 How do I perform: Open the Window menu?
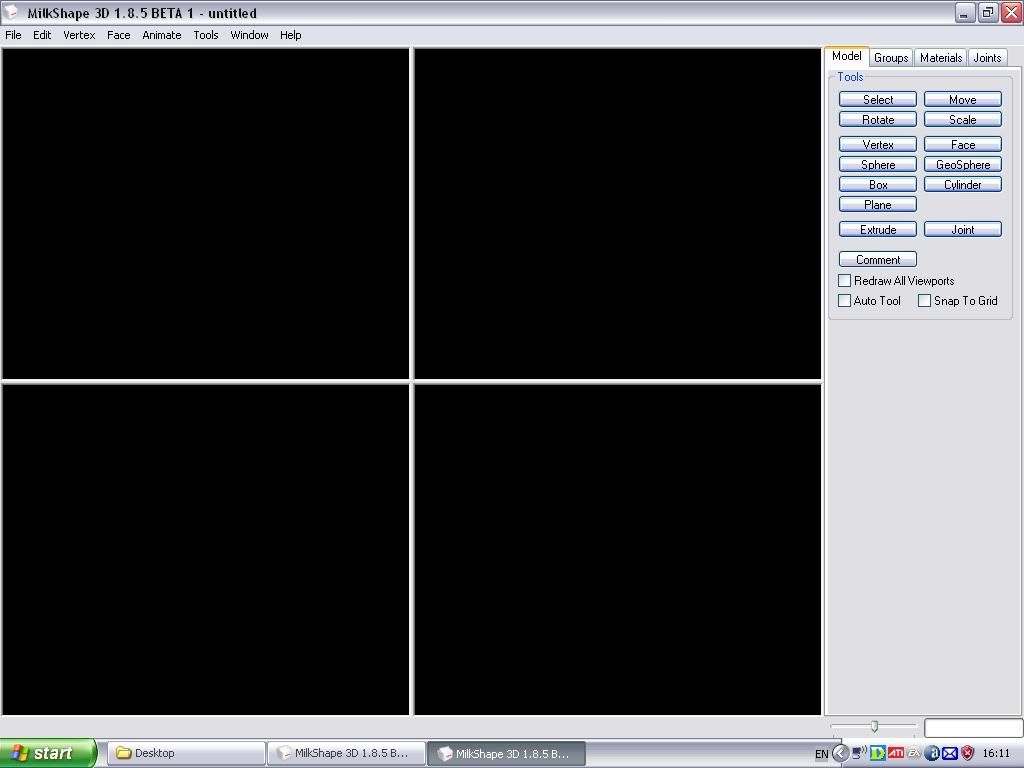click(x=249, y=35)
